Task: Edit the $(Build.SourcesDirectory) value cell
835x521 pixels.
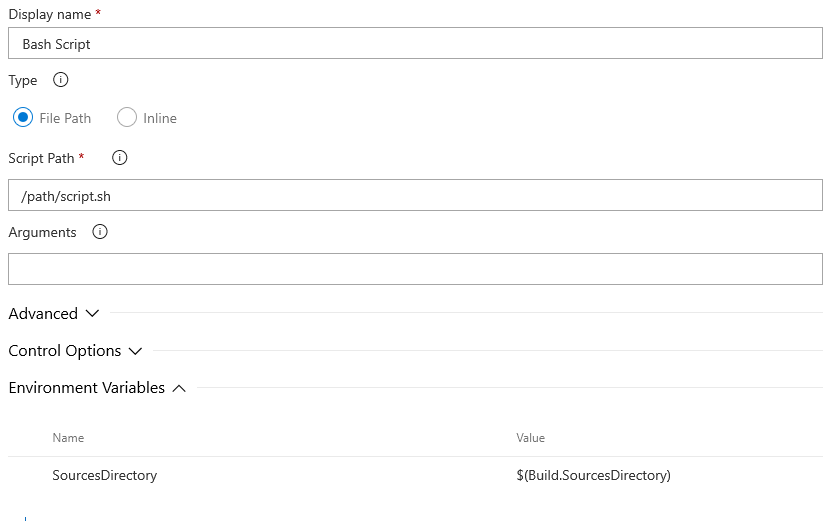Action: click(593, 475)
